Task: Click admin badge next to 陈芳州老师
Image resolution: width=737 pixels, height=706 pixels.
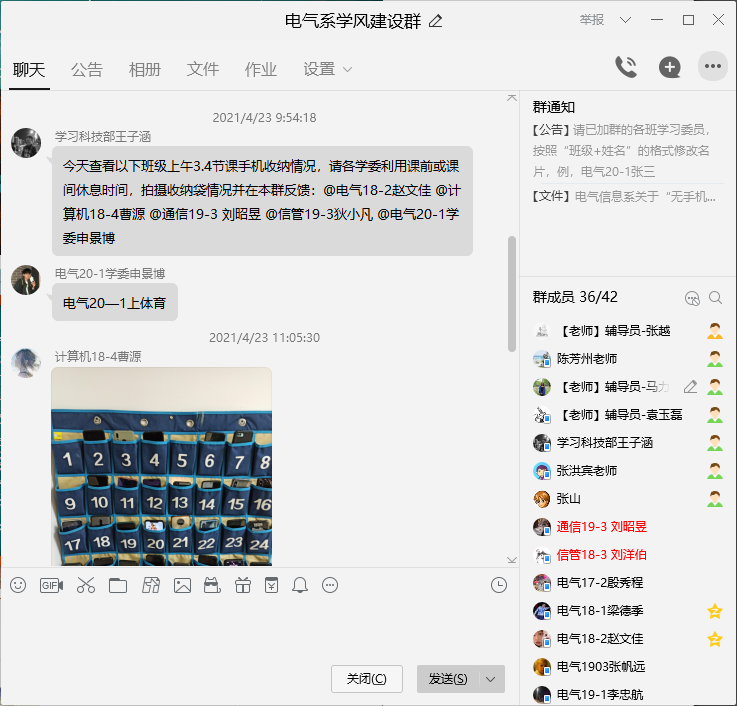Action: (715, 359)
